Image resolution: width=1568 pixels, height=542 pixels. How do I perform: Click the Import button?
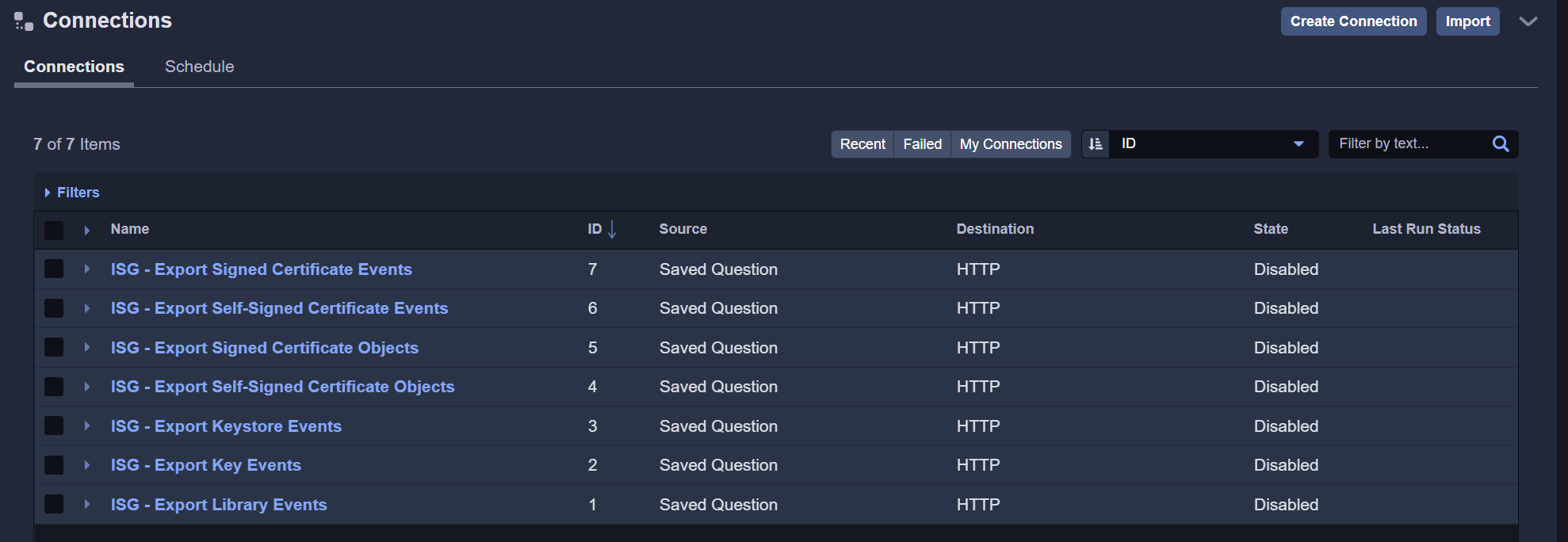(1467, 21)
